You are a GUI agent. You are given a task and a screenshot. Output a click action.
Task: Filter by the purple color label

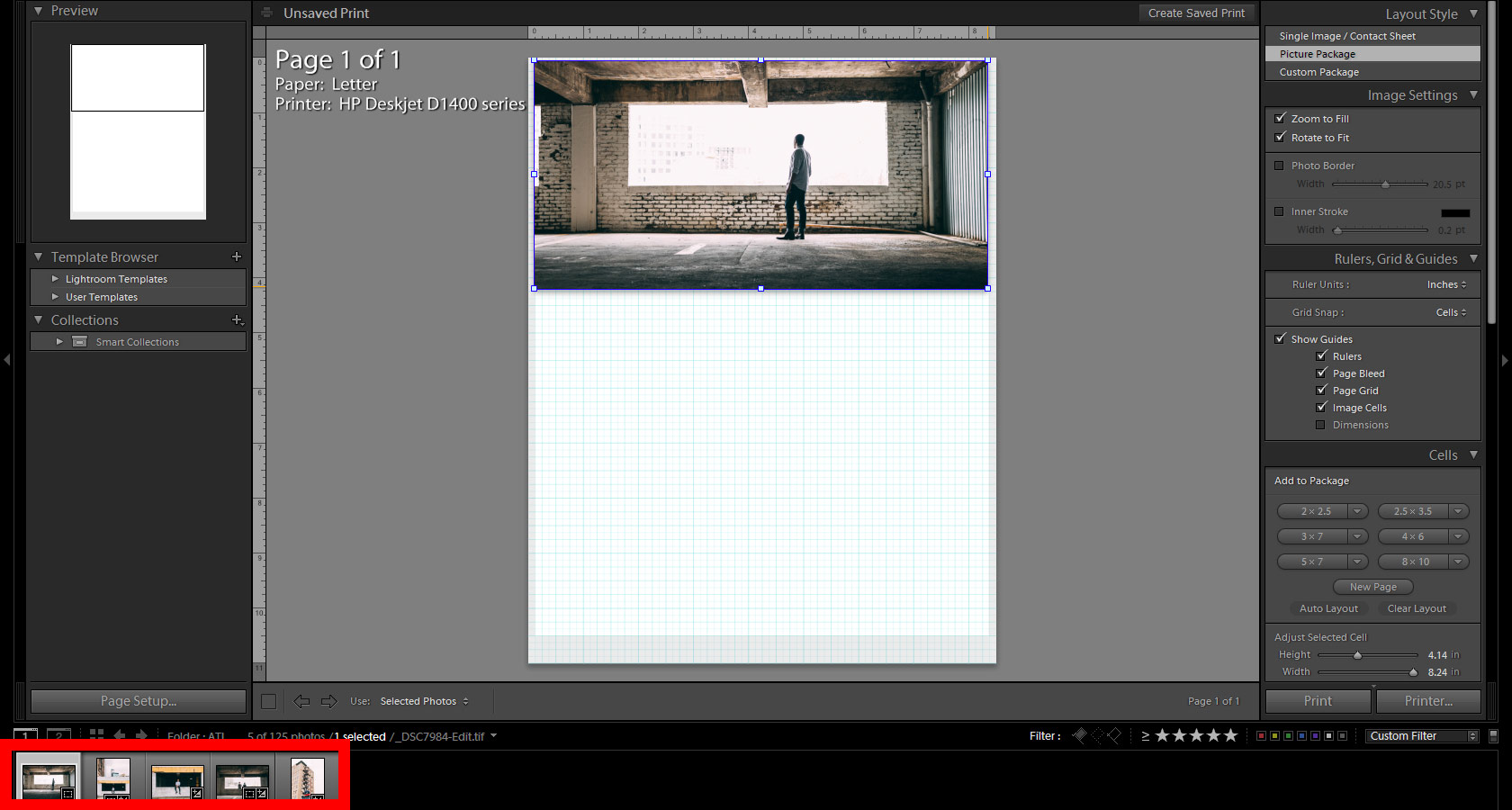pos(1315,735)
